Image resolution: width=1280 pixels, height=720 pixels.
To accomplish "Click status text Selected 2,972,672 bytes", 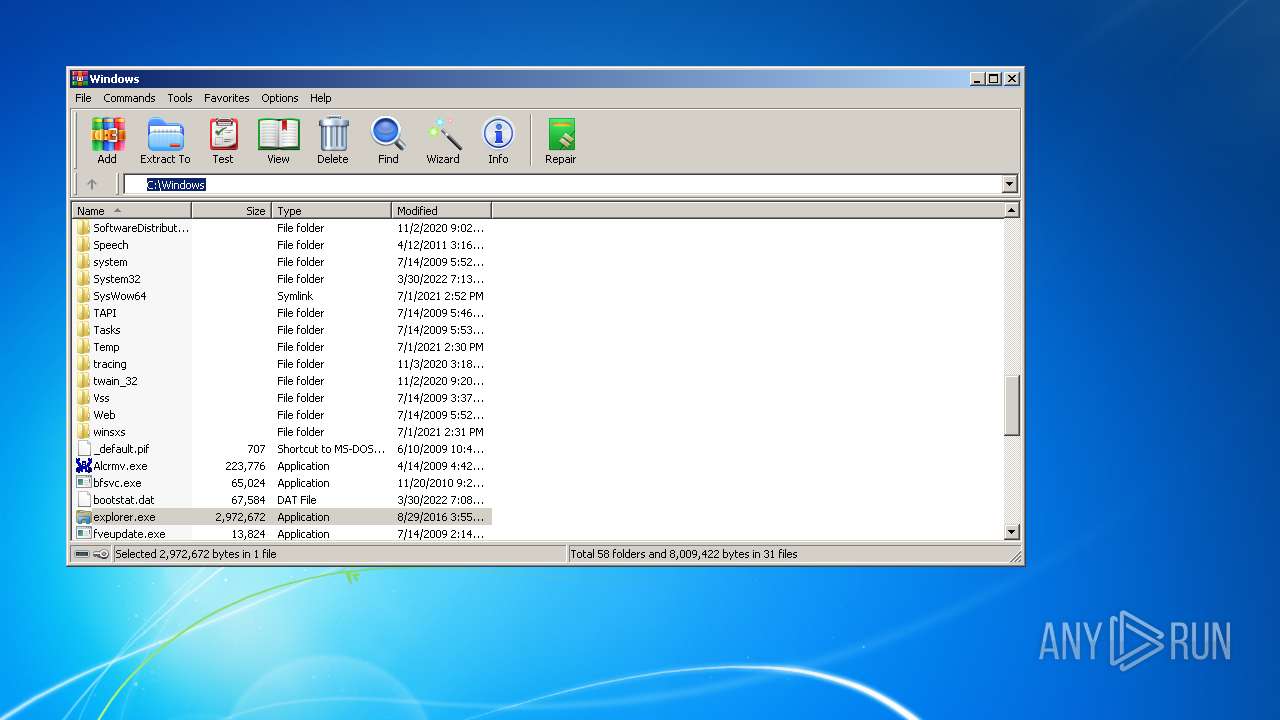I will pyautogui.click(x=196, y=554).
